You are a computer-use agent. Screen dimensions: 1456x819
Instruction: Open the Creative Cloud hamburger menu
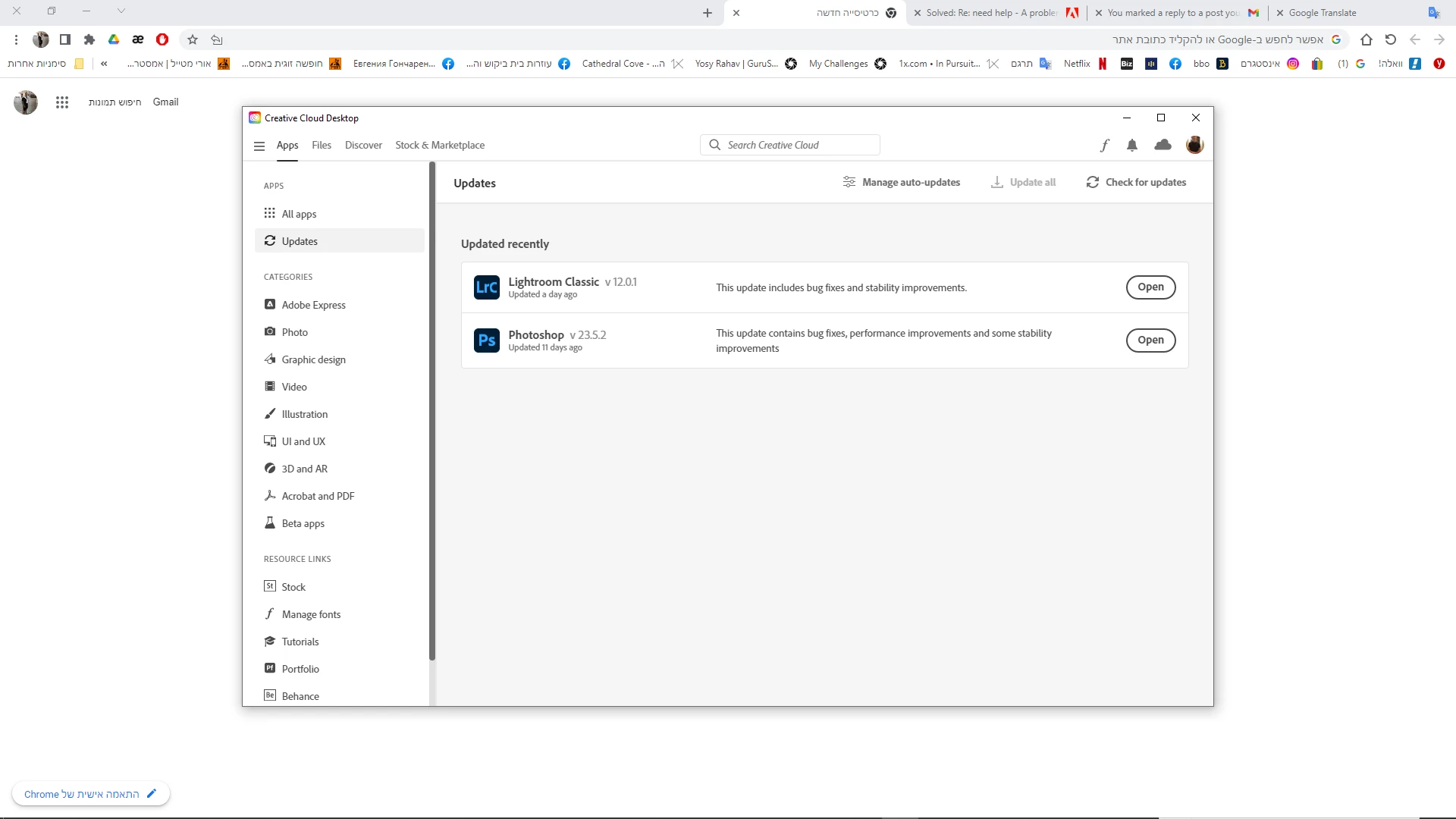tap(259, 146)
